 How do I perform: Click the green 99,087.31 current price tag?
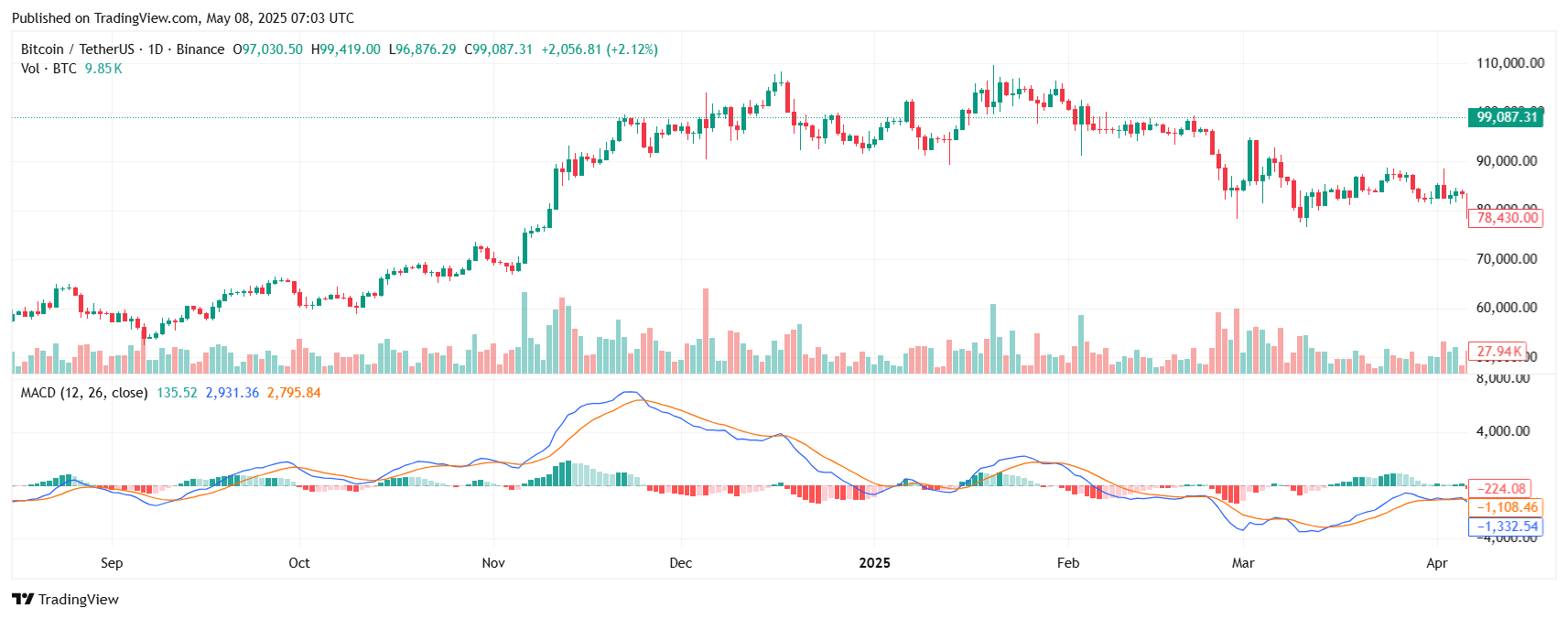coord(1506,117)
